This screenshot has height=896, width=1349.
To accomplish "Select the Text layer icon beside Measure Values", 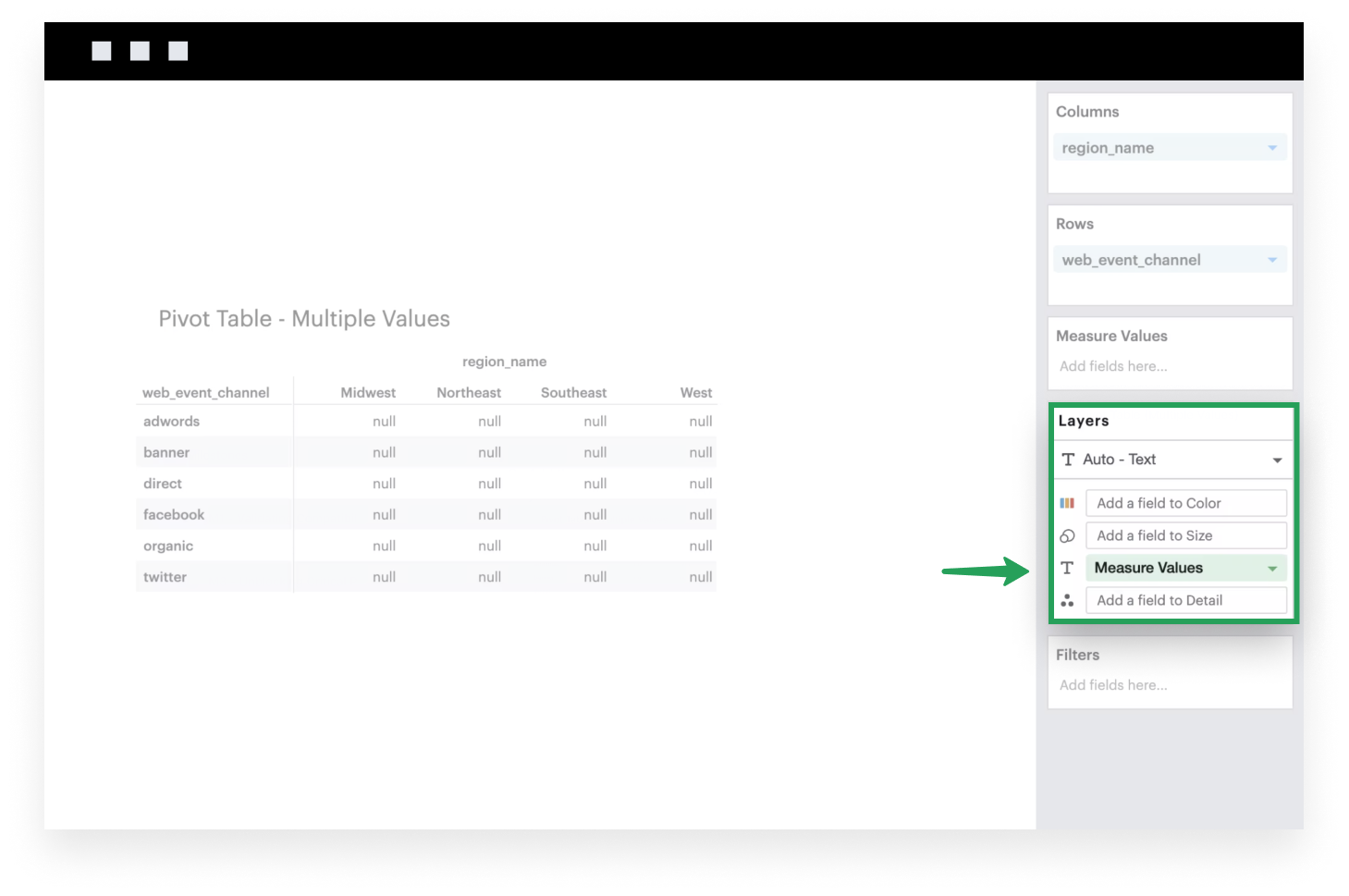I will pyautogui.click(x=1068, y=568).
